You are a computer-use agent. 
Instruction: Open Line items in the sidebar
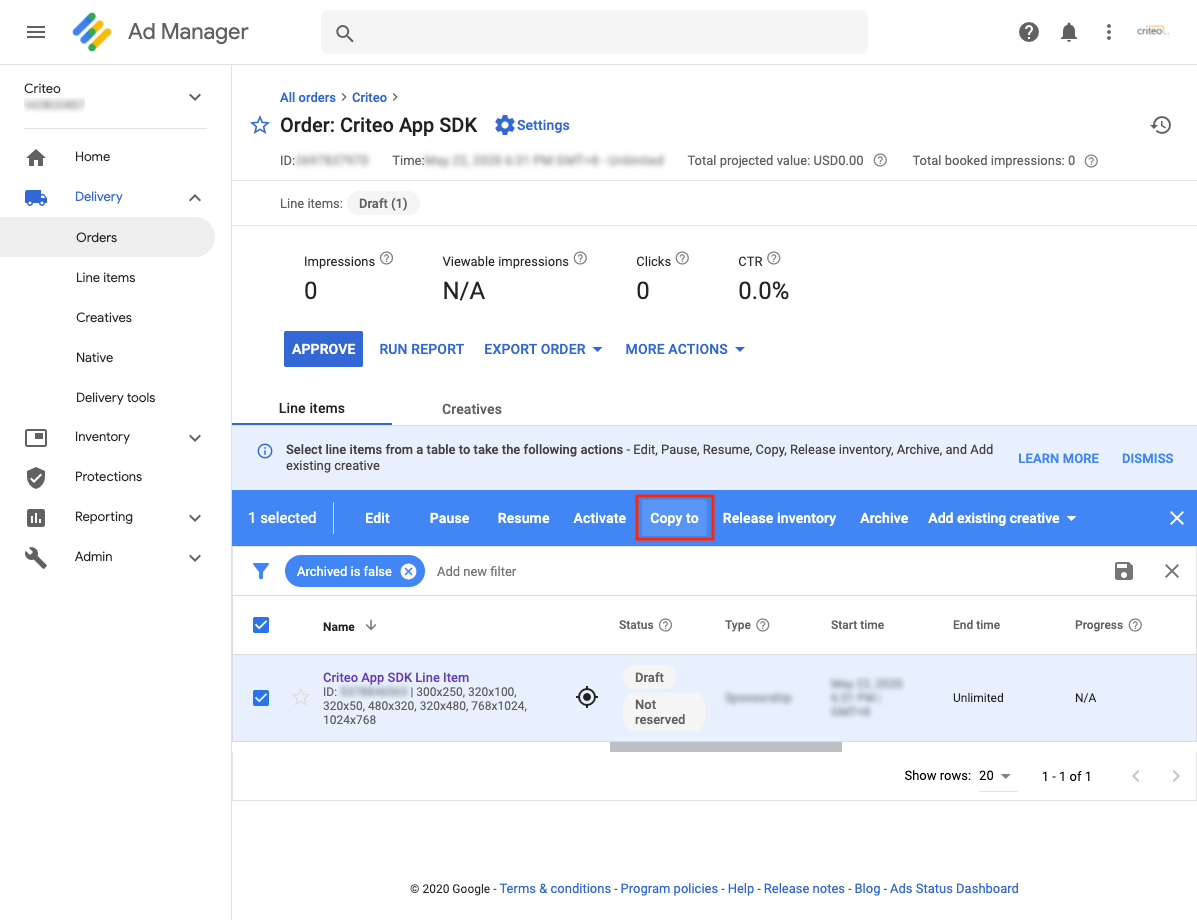(x=105, y=277)
